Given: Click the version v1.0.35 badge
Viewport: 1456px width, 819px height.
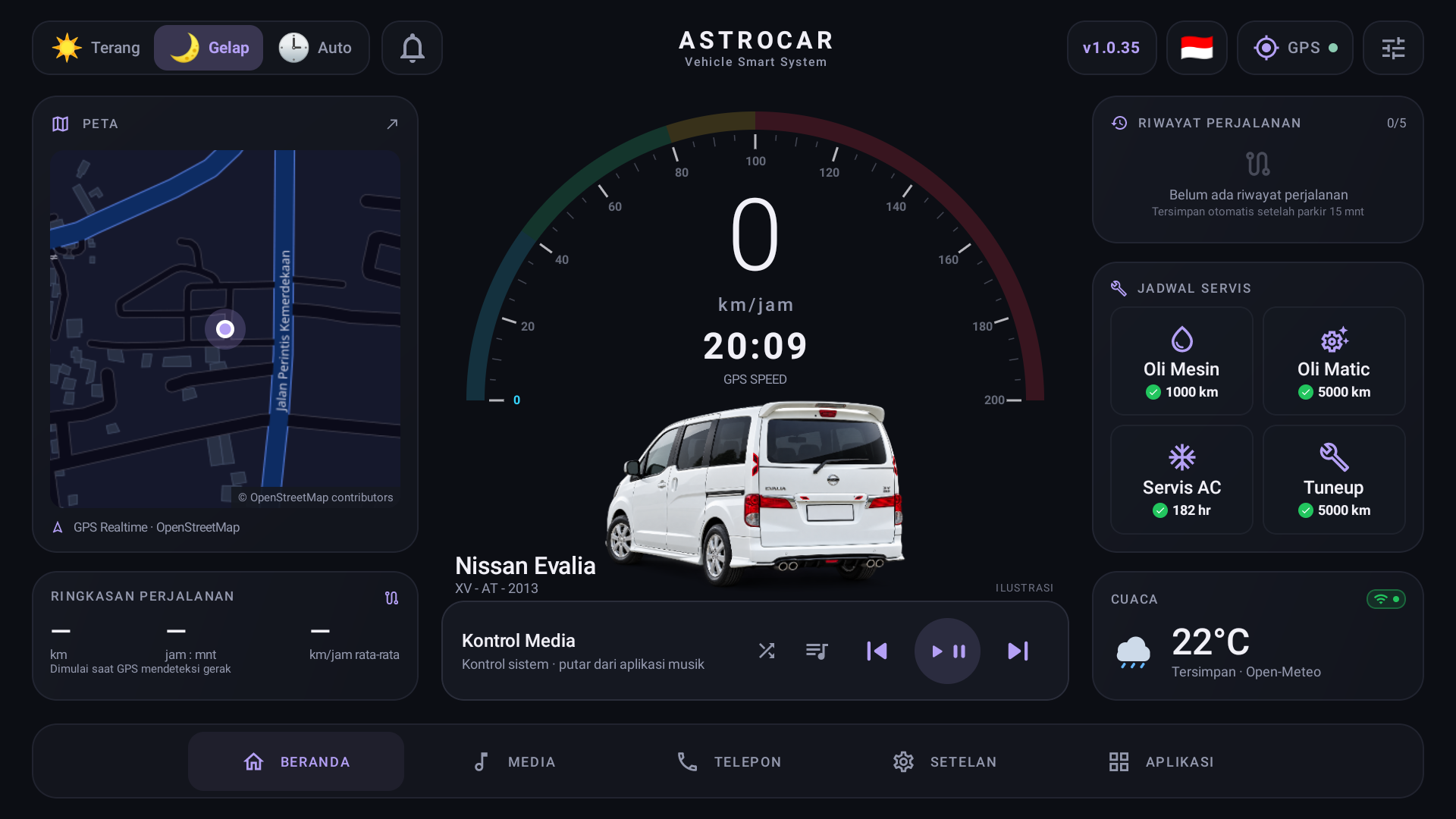Looking at the screenshot, I should (1111, 48).
